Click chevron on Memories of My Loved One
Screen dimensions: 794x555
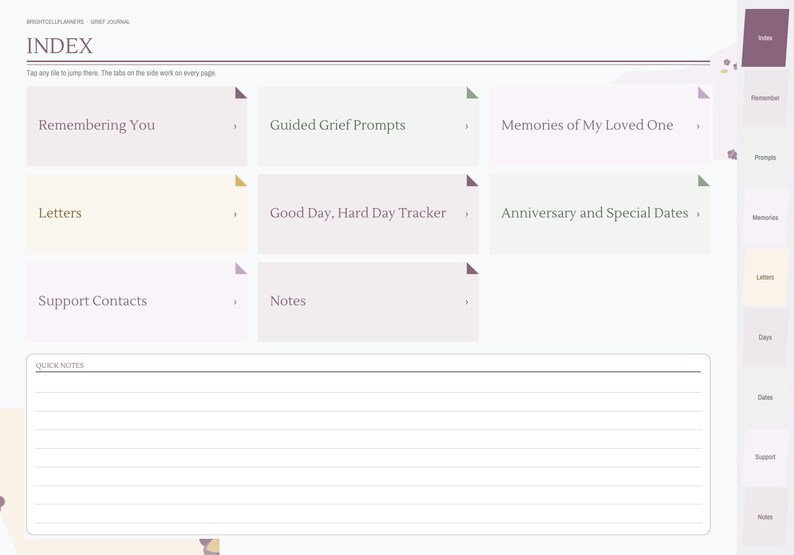[698, 127]
